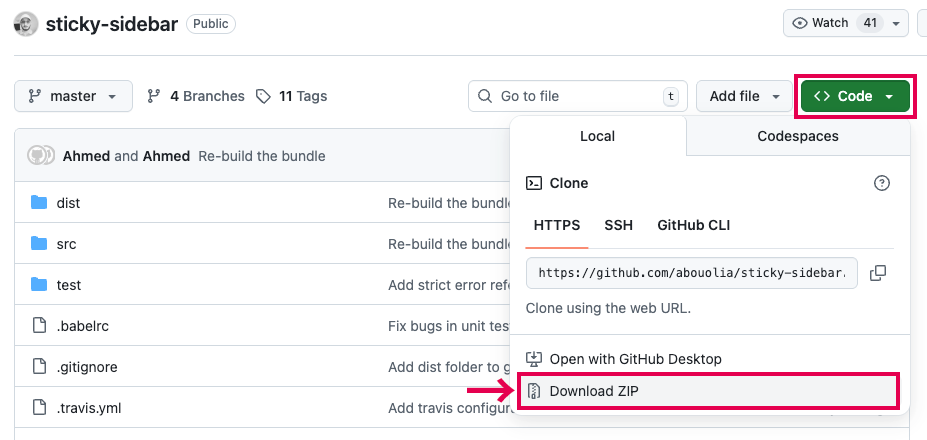Click the copy clone URL icon
Viewport: 927px width, 440px height.
pos(878,273)
